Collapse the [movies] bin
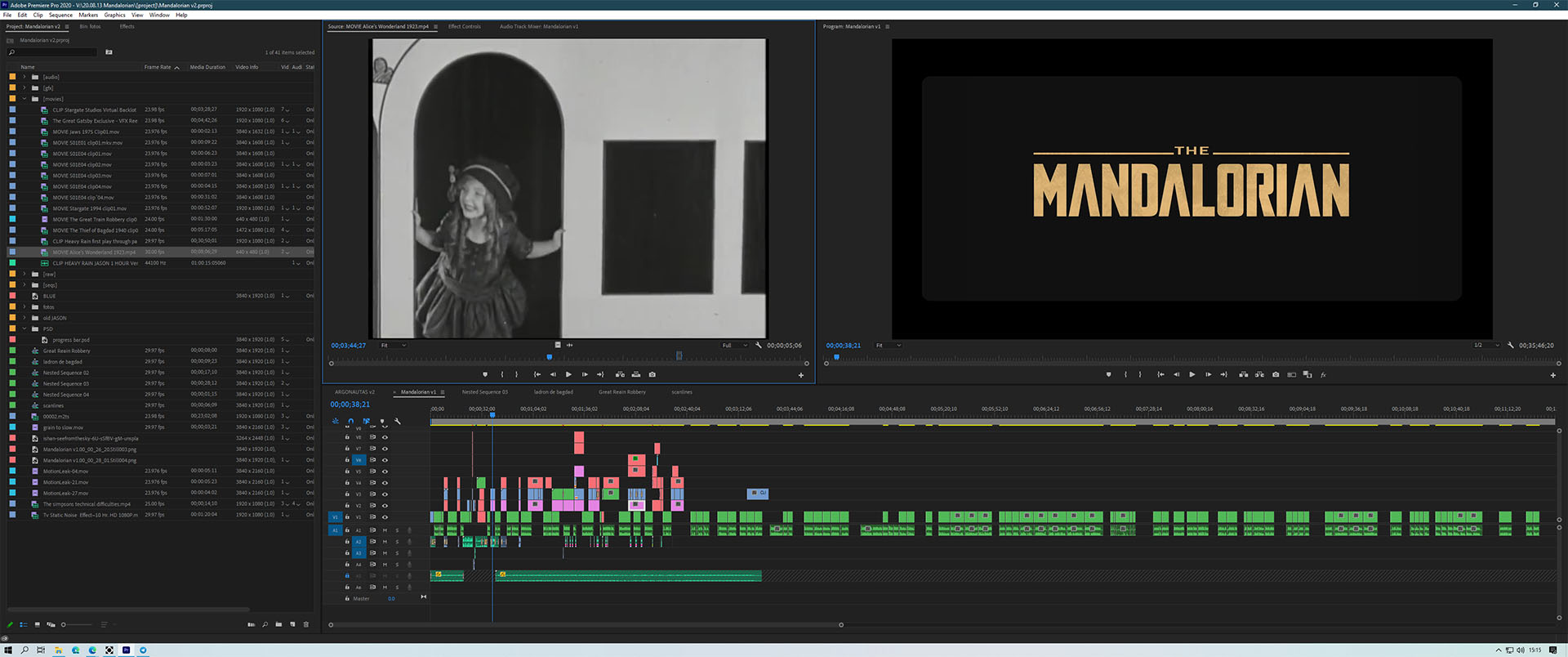 pyautogui.click(x=24, y=99)
